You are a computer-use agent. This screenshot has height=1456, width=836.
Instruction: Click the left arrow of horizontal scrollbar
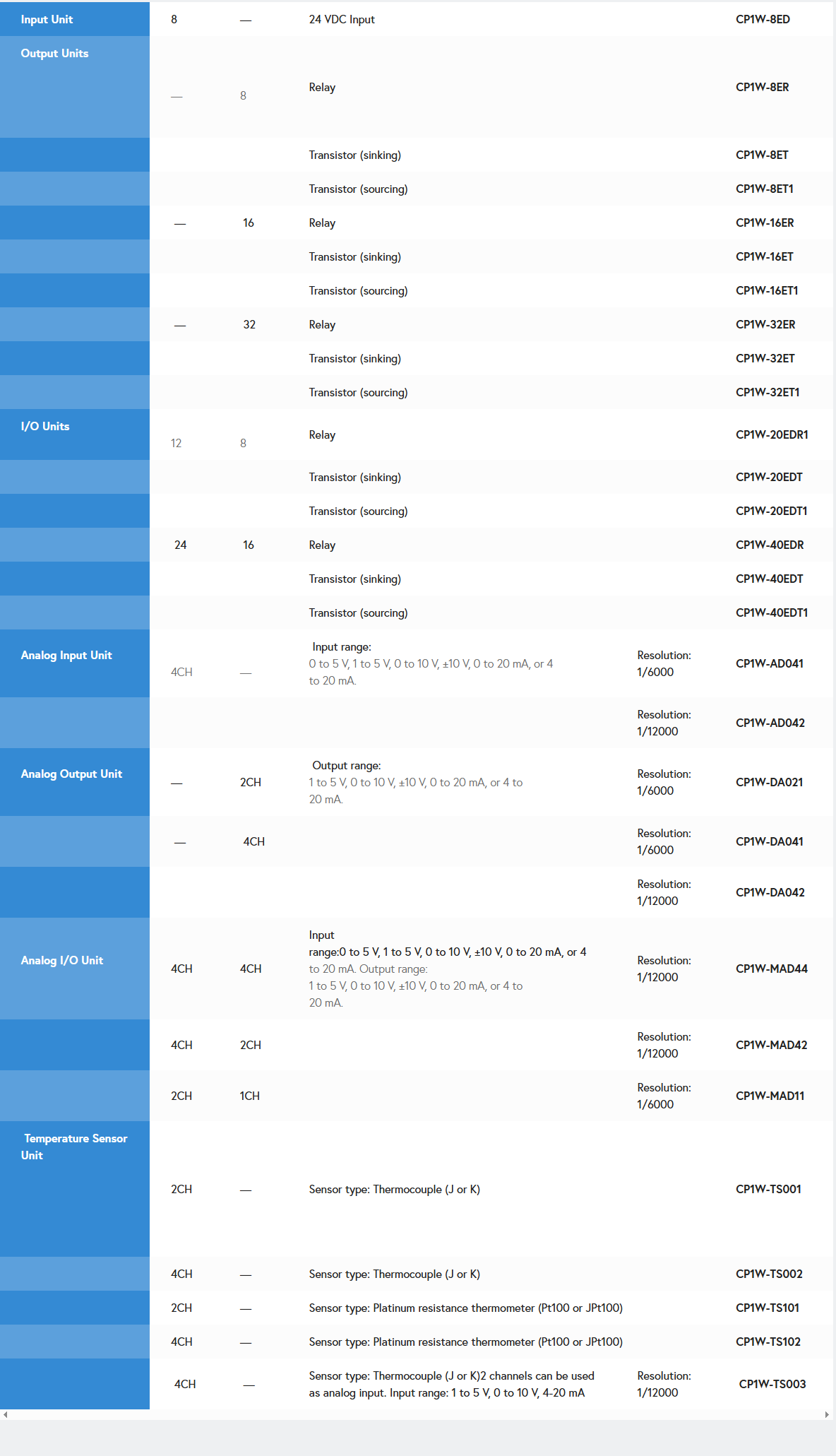coord(6,1414)
